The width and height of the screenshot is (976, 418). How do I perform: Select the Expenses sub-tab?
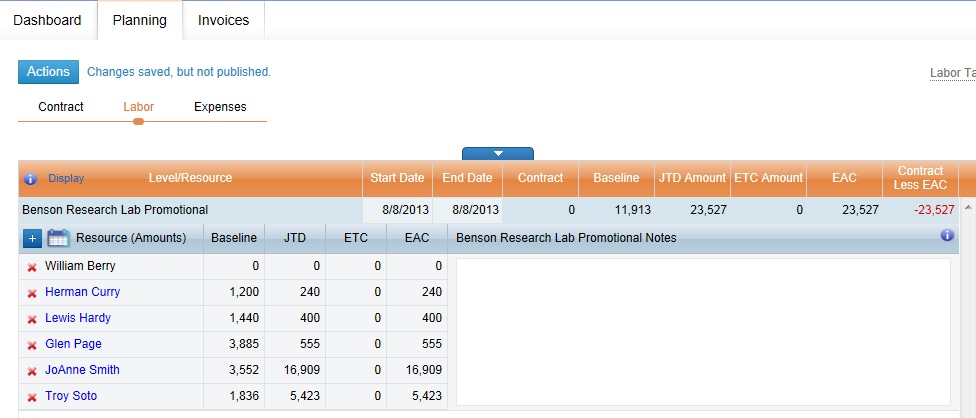(x=220, y=107)
